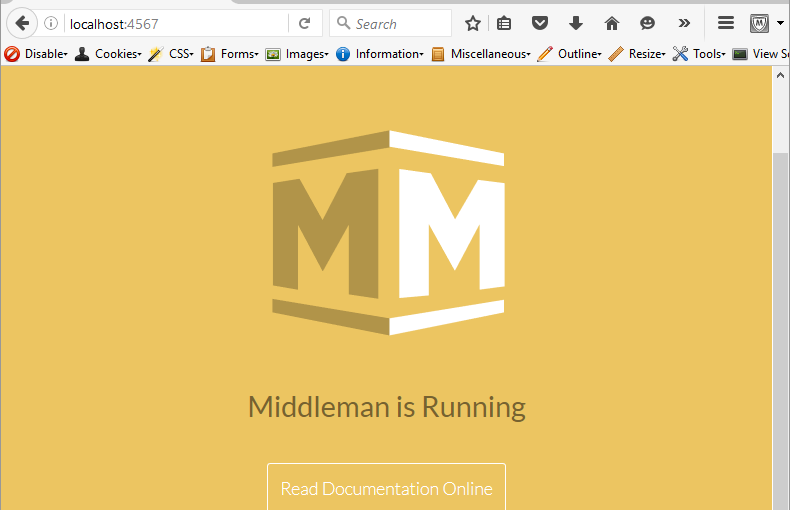This screenshot has height=510, width=790.
Task: Click the magnifier icon in the search box
Action: 344,23
